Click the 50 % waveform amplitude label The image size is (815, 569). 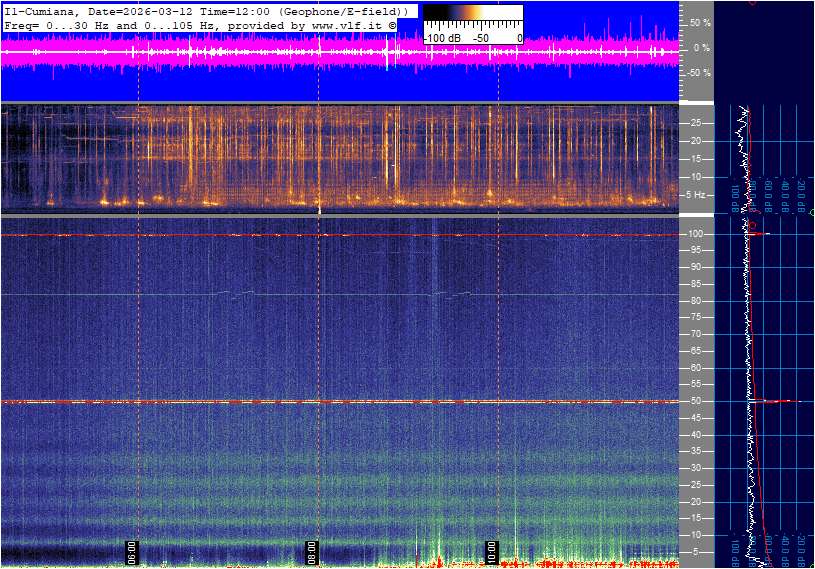pyautogui.click(x=700, y=22)
